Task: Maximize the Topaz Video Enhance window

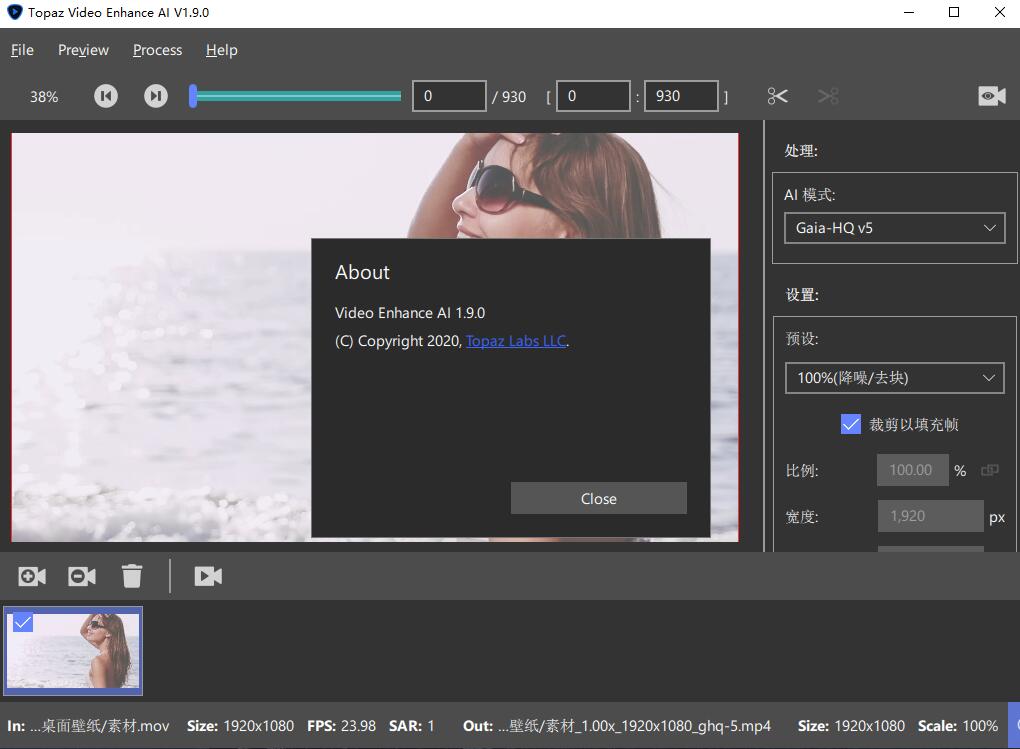Action: coord(954,12)
